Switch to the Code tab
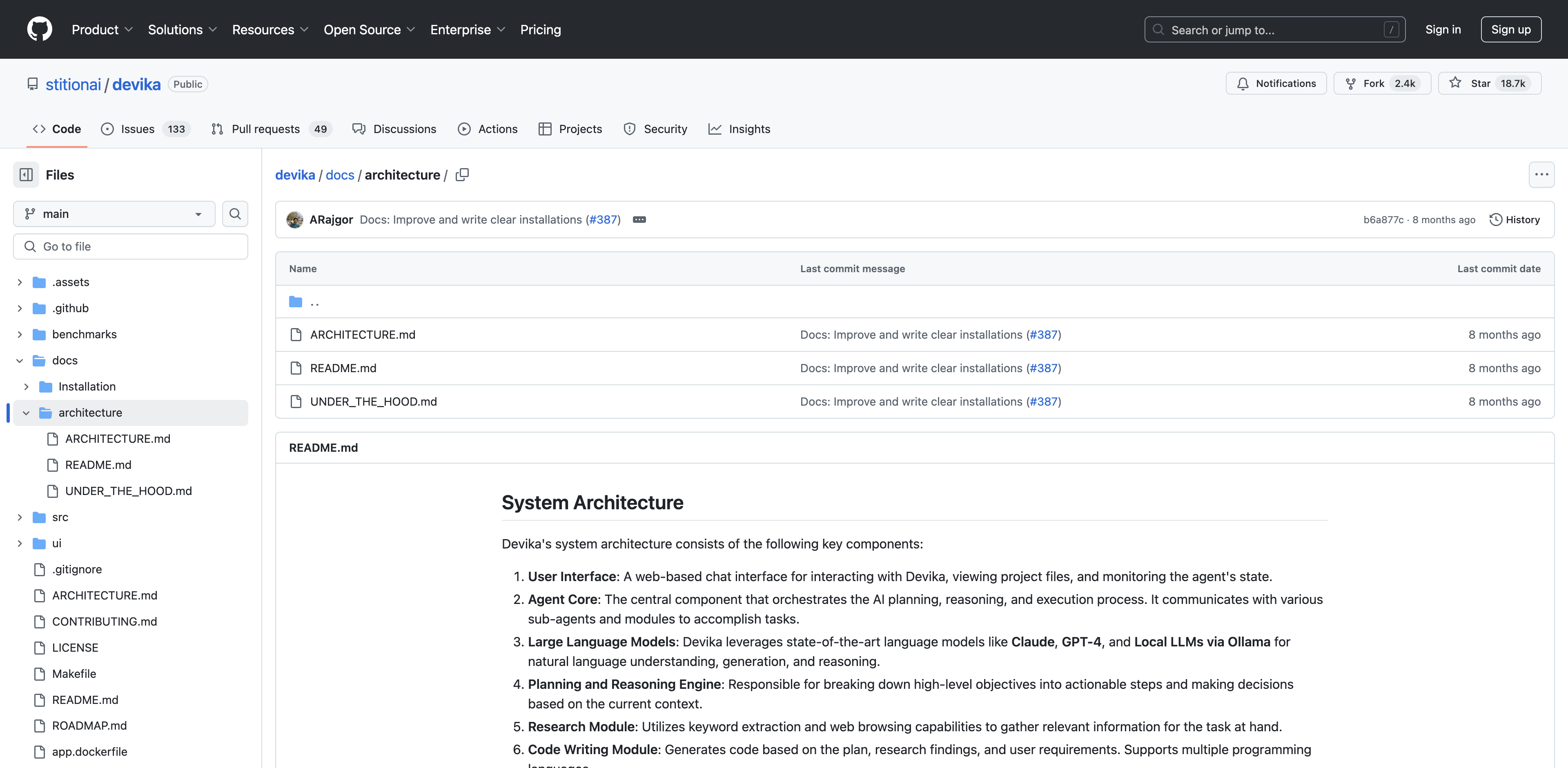Viewport: 1568px width, 768px height. click(57, 129)
